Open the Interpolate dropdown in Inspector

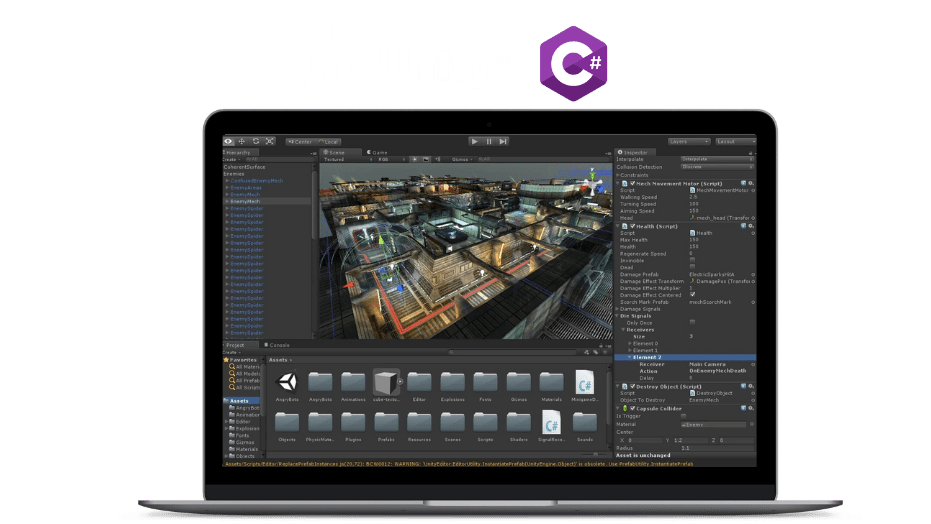pyautogui.click(x=717, y=160)
